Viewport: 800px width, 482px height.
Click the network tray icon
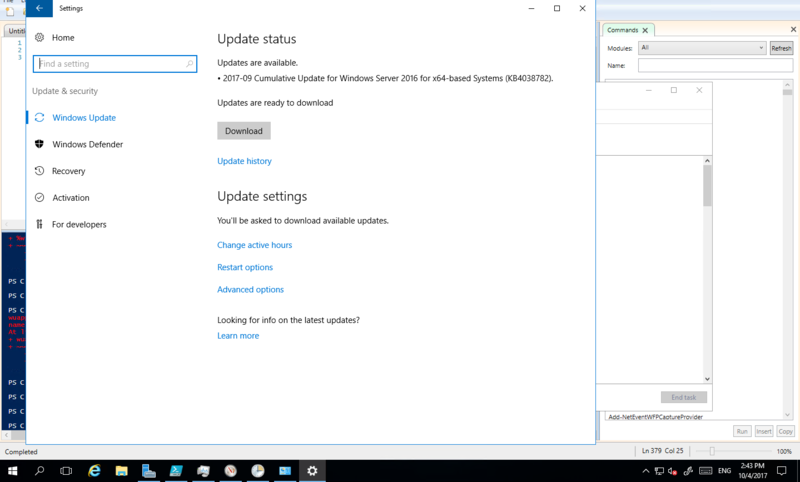[x=659, y=471]
